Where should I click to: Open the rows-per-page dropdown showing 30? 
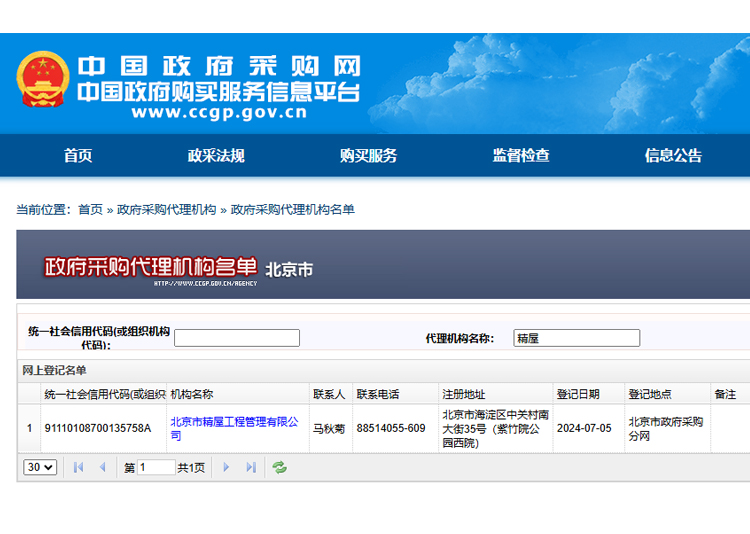(40, 467)
